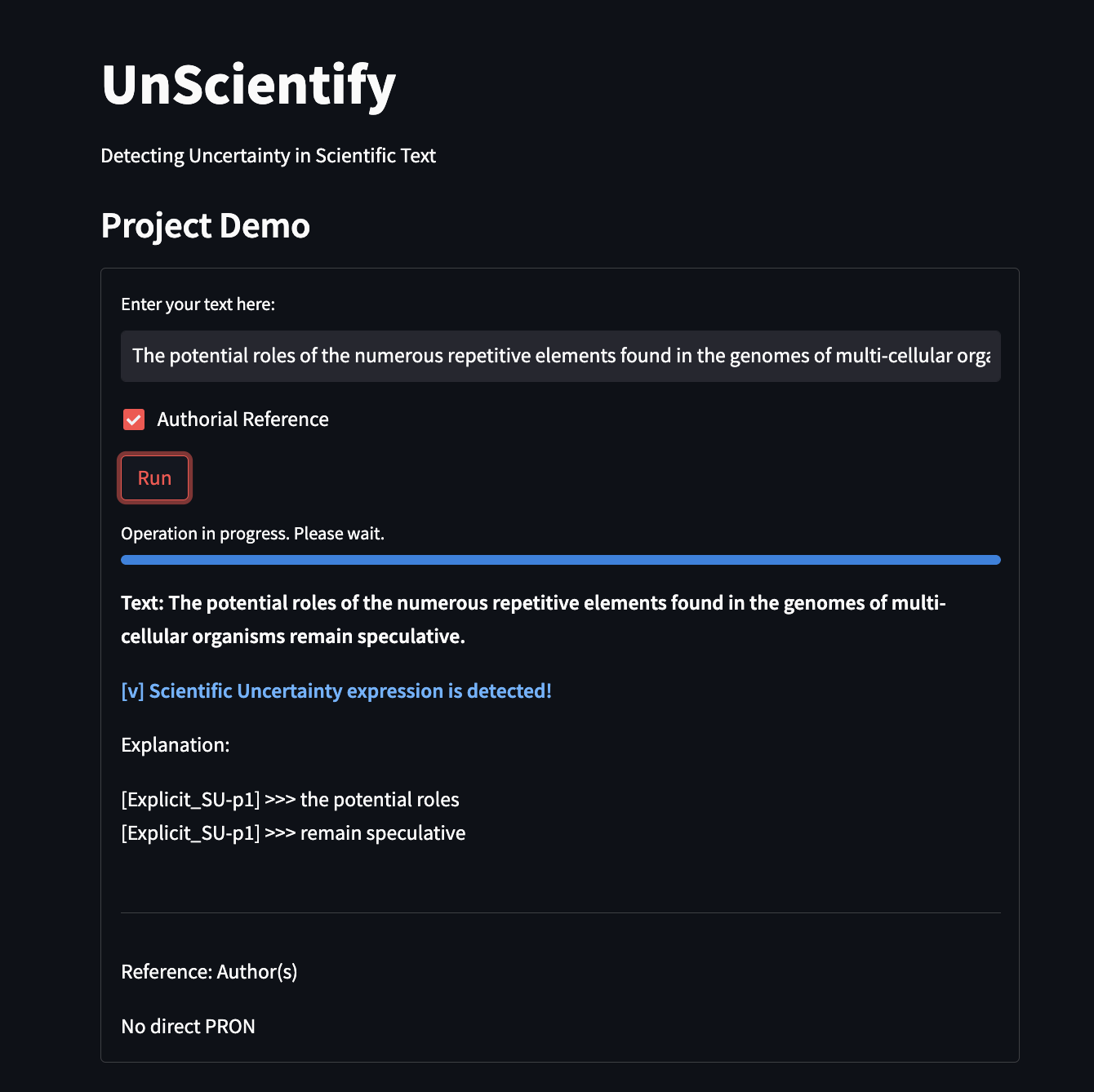Click the 'Reference: Author(s)' text

(209, 972)
